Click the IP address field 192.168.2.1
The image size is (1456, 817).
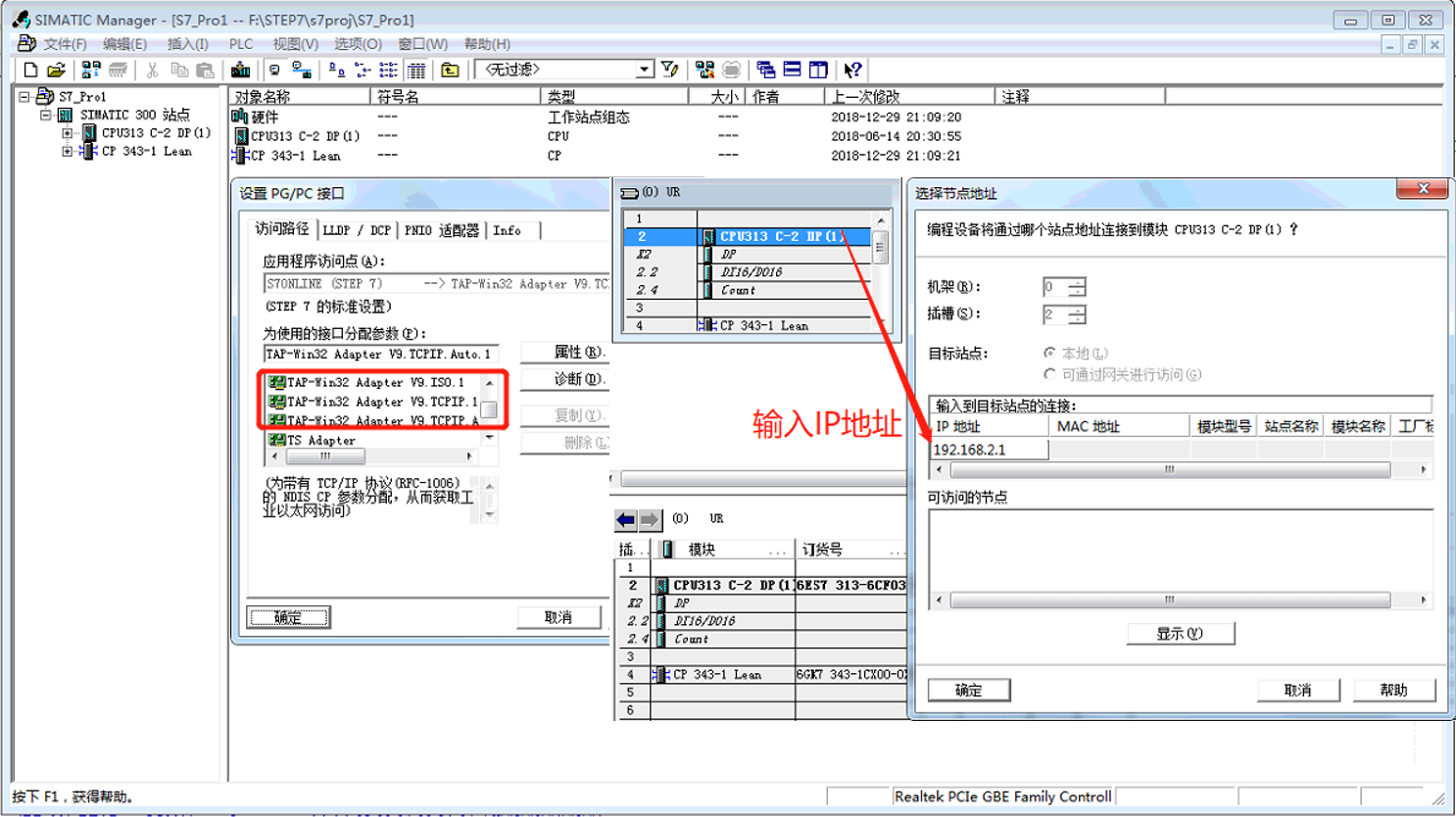pos(989,450)
